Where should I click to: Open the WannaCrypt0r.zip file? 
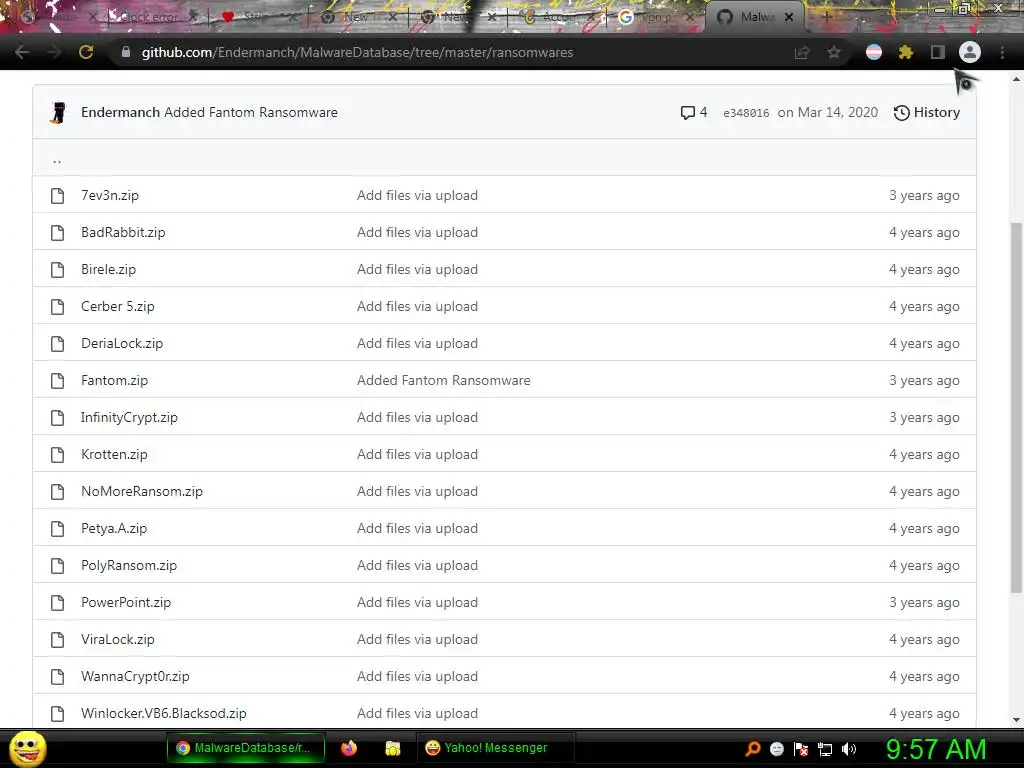135,677
